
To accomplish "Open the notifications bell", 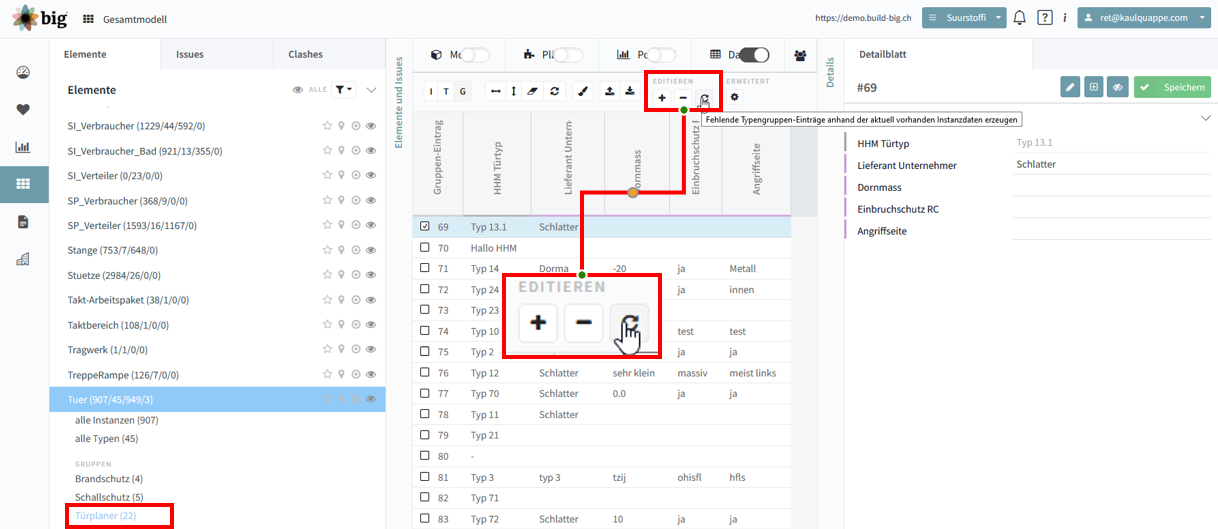I will point(1020,18).
